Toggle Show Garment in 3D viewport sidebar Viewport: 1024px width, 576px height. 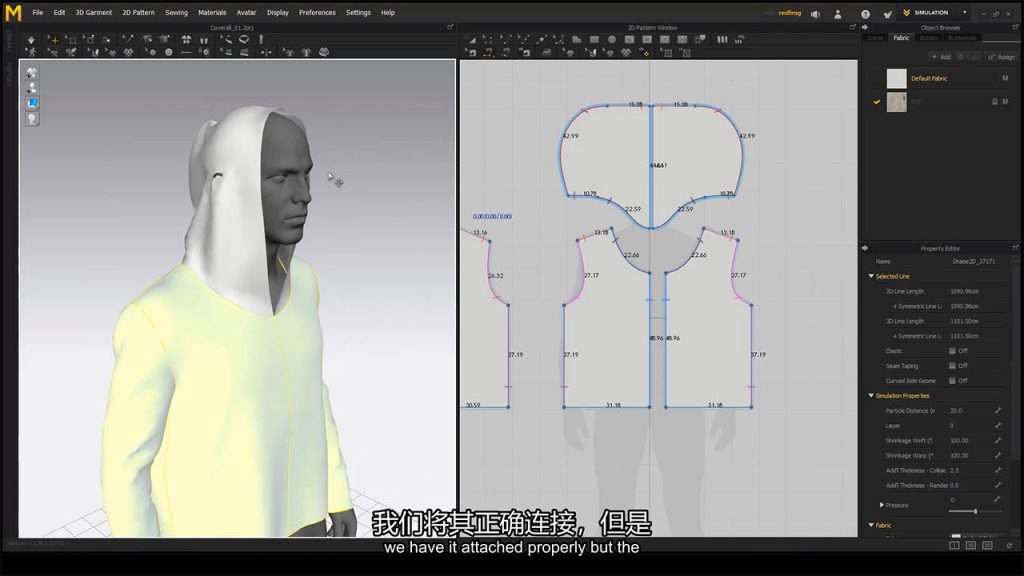point(32,72)
